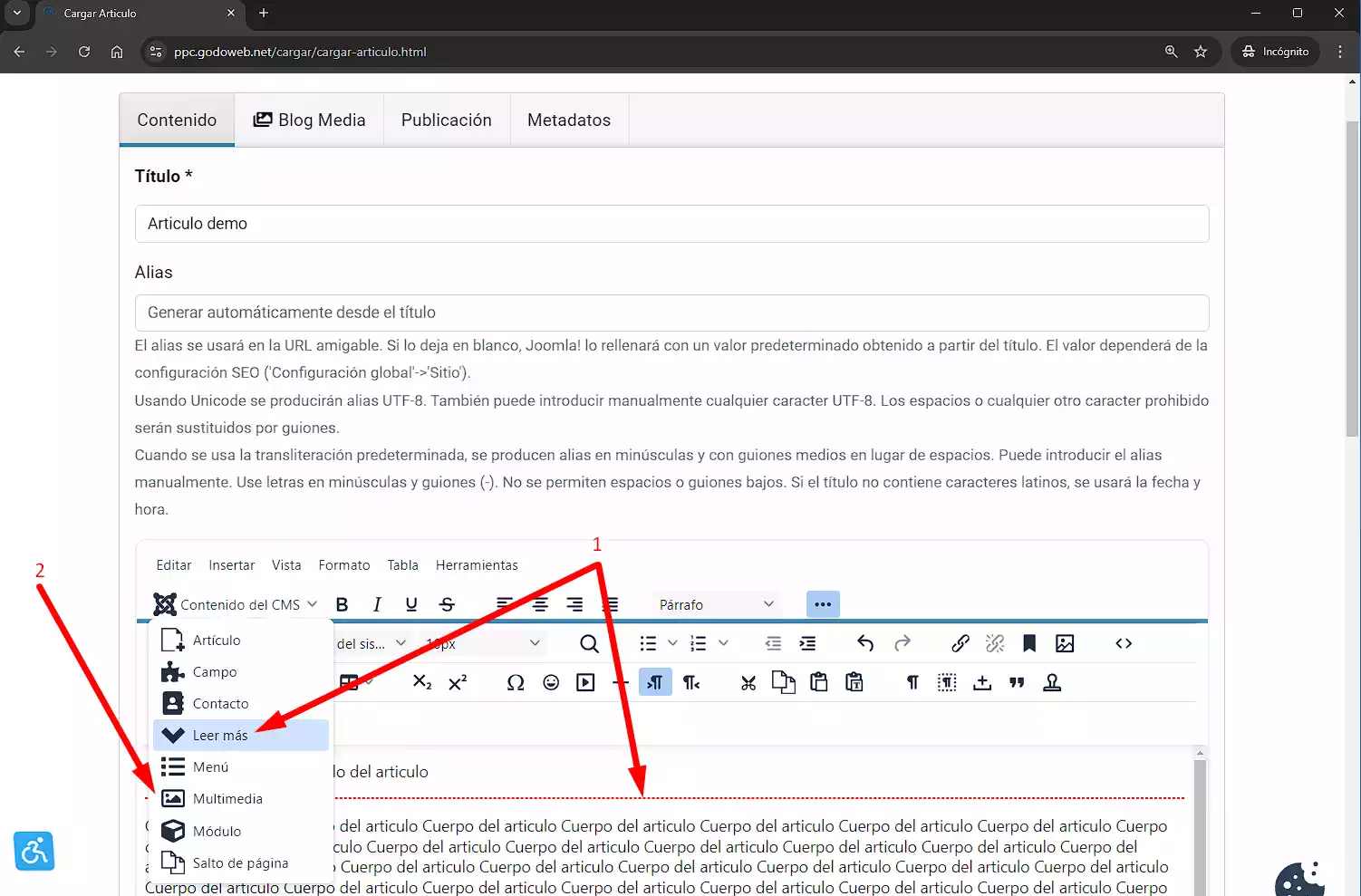Open the Párrafo format dropdown
Image resolution: width=1361 pixels, height=896 pixels.
click(x=716, y=604)
